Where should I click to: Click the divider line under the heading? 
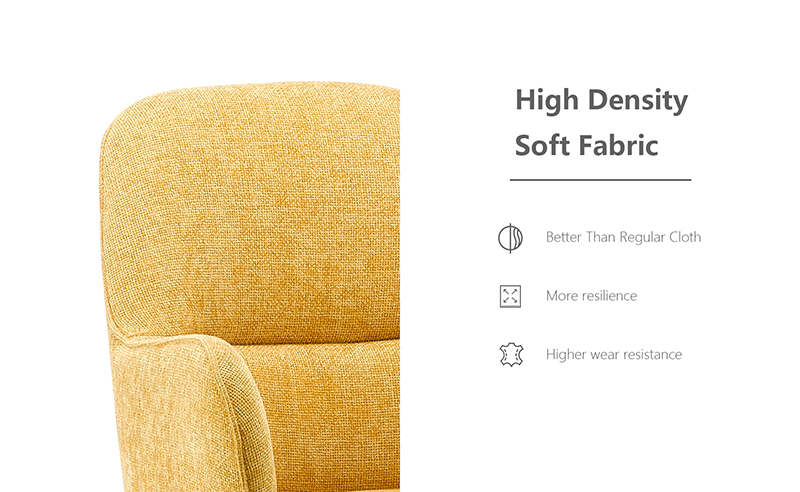click(x=601, y=180)
